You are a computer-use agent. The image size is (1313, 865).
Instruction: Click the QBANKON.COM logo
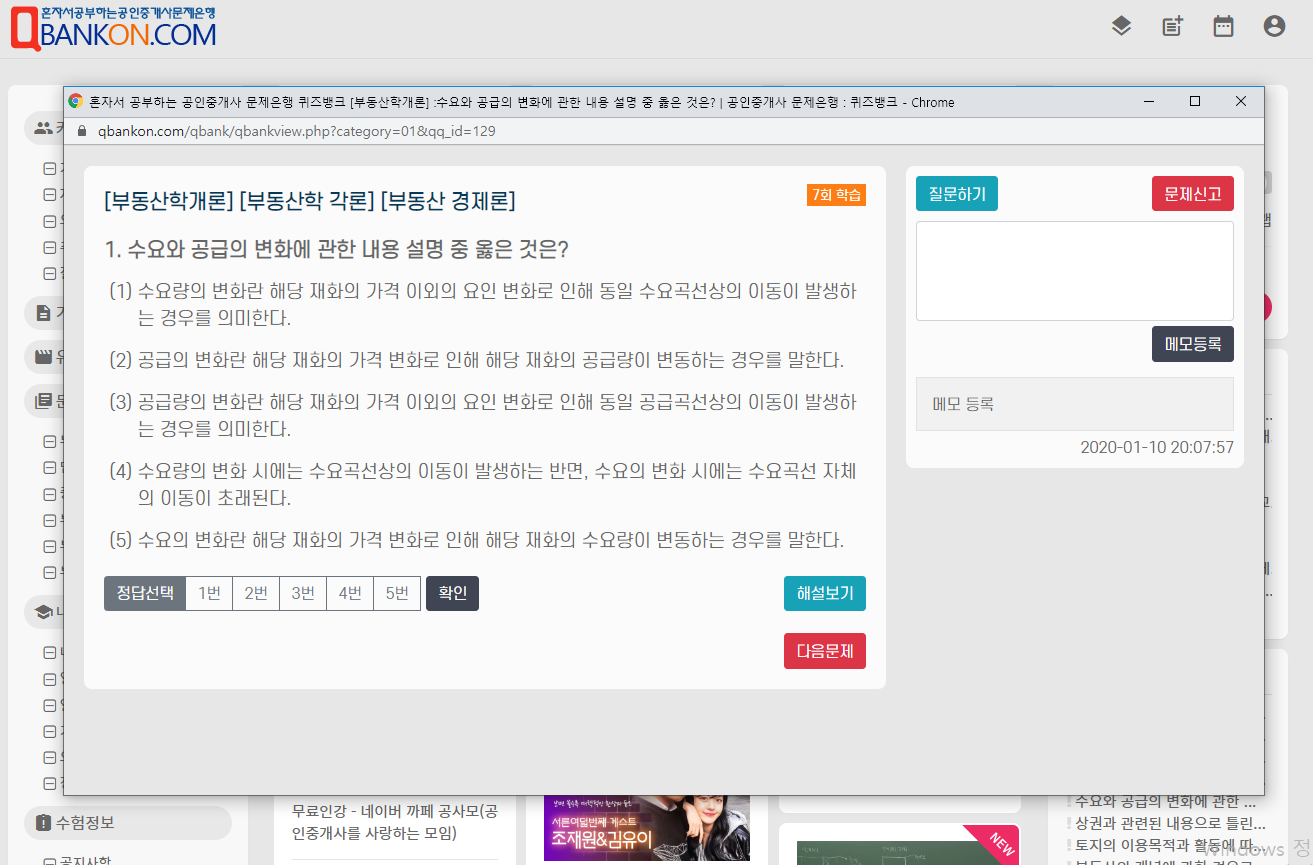[x=113, y=28]
